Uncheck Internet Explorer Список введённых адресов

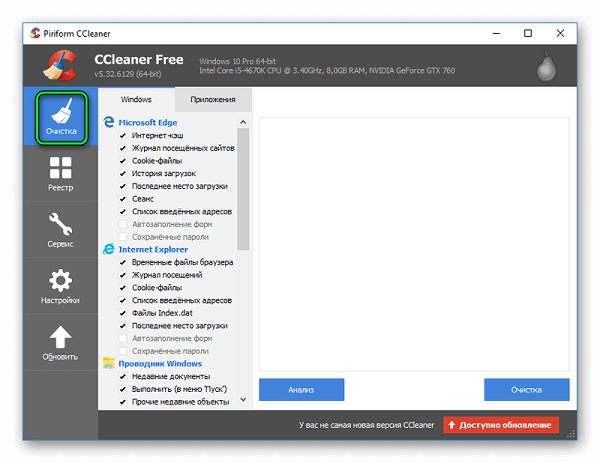123,300
